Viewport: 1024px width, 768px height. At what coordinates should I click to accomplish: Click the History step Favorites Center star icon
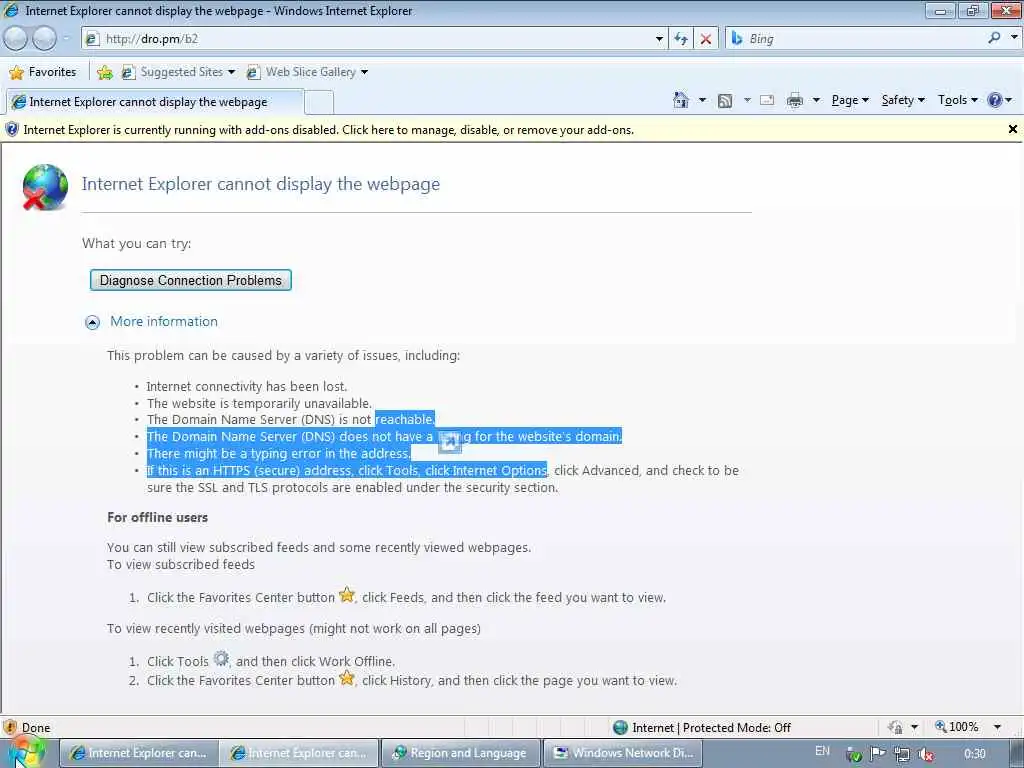pyautogui.click(x=347, y=678)
